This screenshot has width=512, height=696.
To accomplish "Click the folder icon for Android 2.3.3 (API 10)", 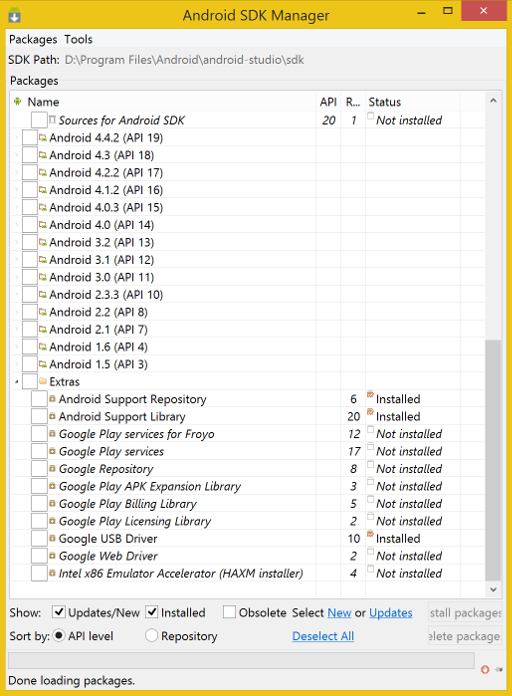I will (43, 294).
